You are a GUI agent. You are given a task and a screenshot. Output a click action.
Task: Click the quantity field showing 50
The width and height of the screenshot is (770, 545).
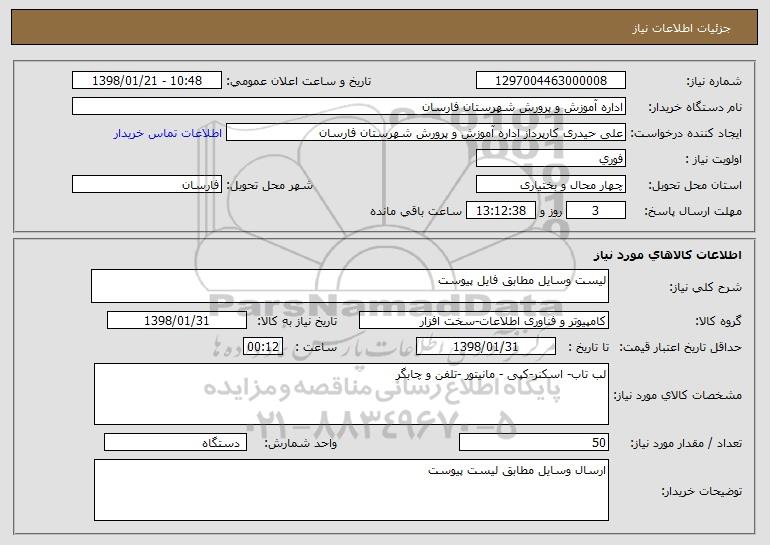pos(534,442)
